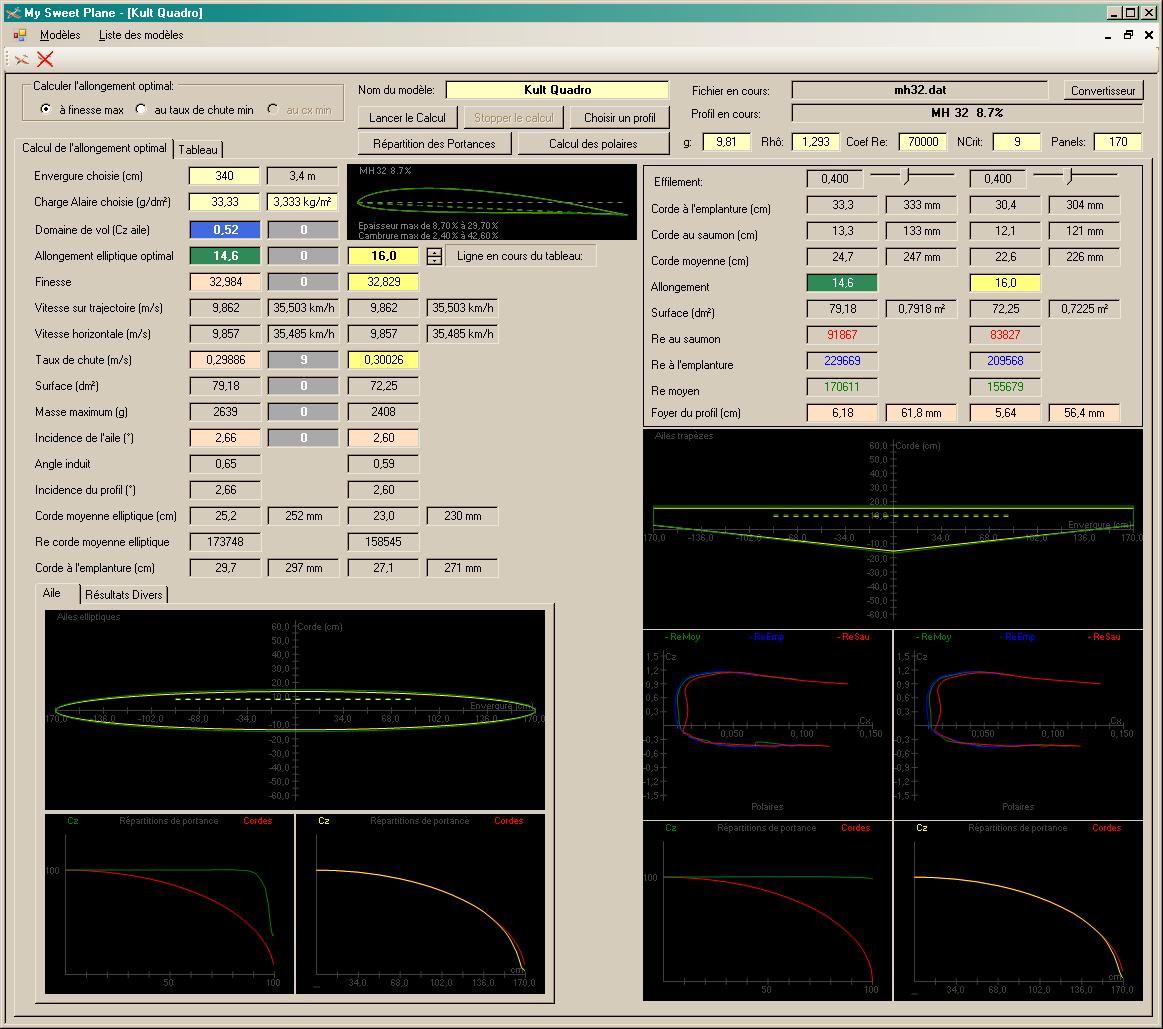
Task: Open the MDI window icon in the menu bar
Action: pos(20,35)
